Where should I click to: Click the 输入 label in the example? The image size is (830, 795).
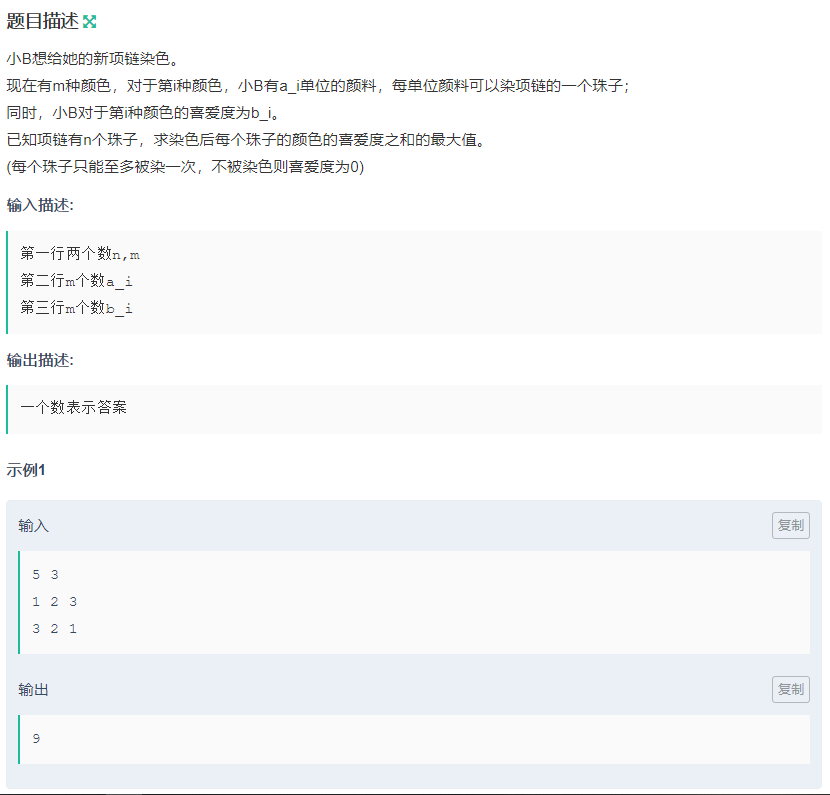(x=33, y=526)
